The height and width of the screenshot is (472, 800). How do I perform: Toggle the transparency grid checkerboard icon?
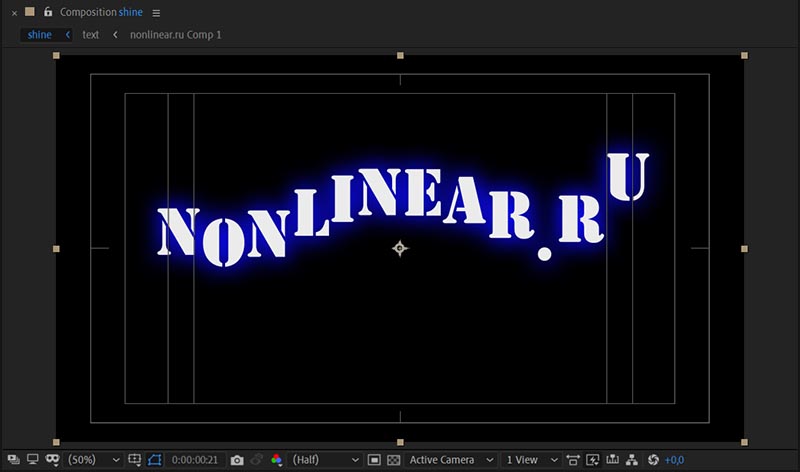[394, 460]
